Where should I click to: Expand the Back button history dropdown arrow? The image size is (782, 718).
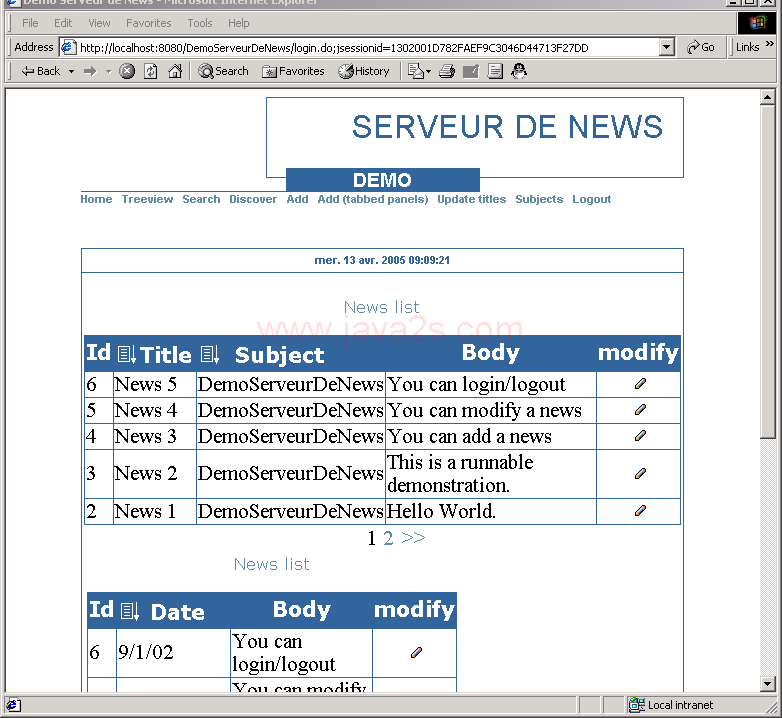click(72, 71)
